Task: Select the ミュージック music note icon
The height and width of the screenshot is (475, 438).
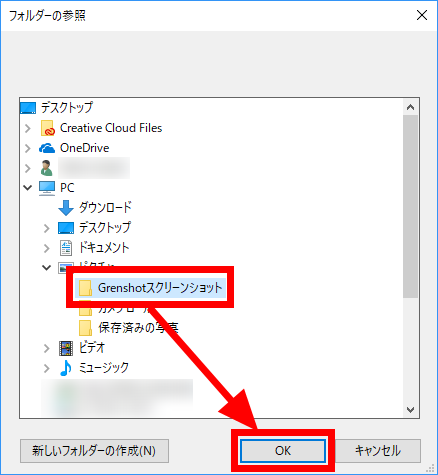Action: coord(66,368)
